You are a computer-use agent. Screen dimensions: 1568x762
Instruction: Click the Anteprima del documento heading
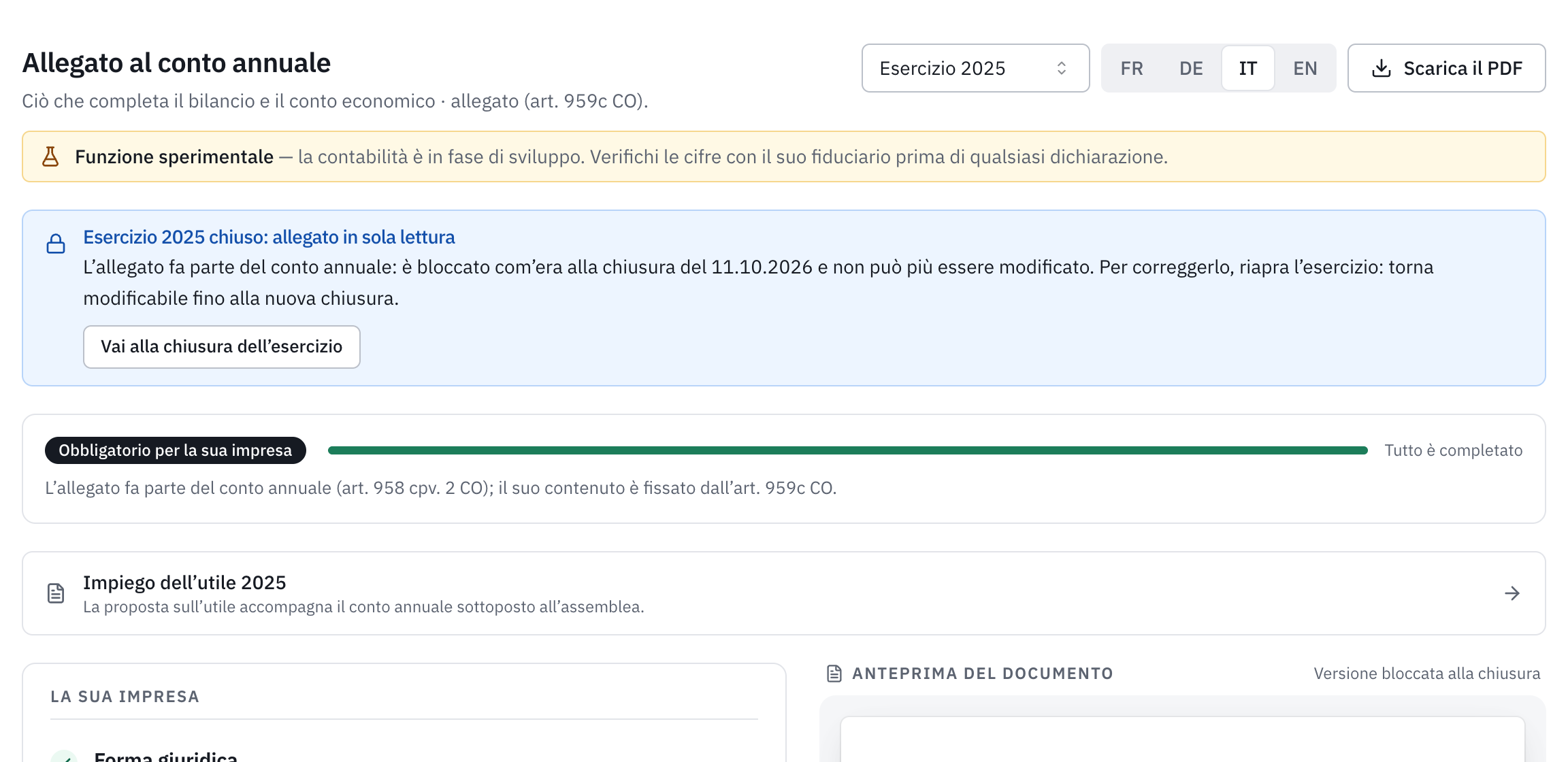[983, 674]
